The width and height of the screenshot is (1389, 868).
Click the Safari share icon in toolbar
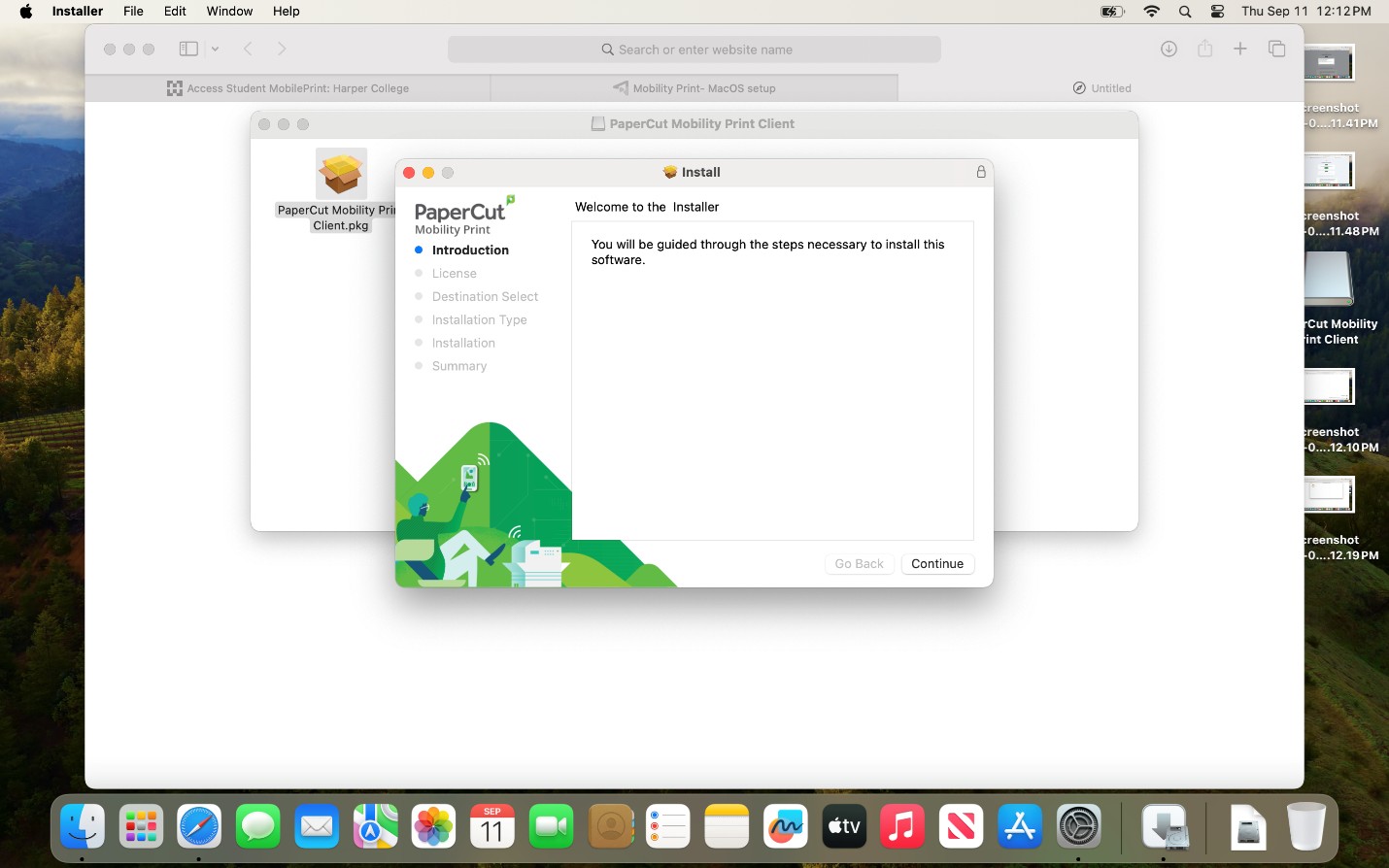tap(1204, 49)
